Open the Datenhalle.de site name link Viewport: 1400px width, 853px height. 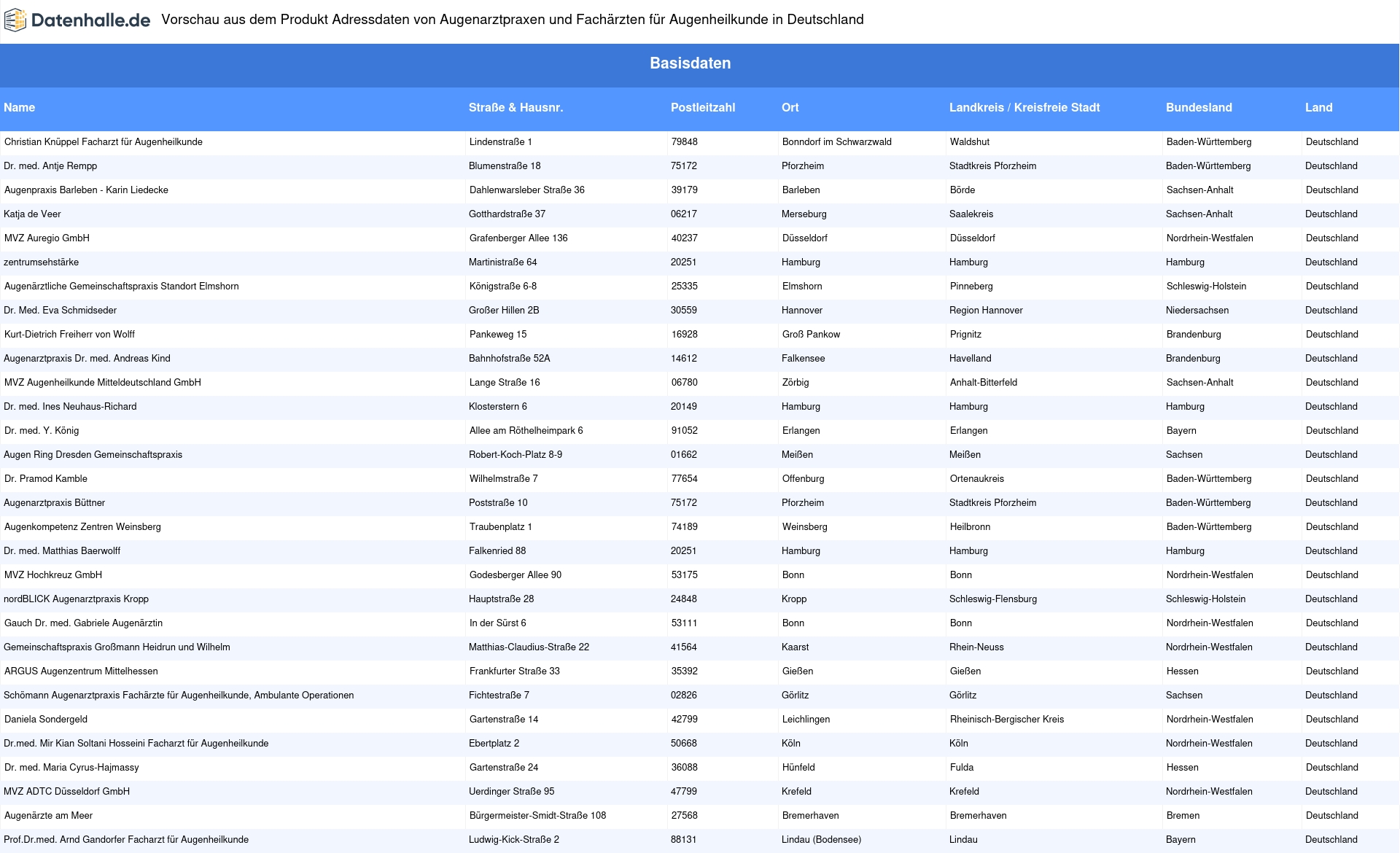coord(90,20)
